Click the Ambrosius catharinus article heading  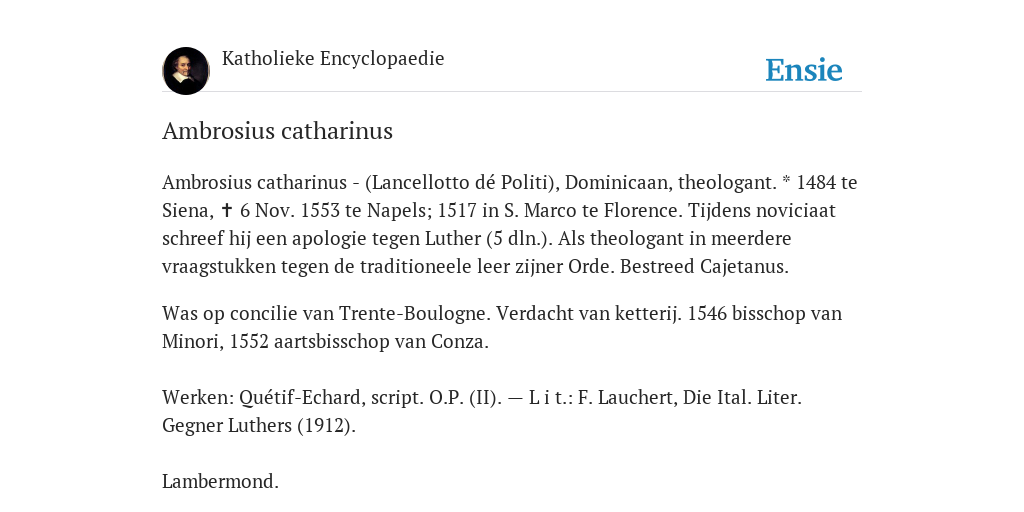point(278,131)
